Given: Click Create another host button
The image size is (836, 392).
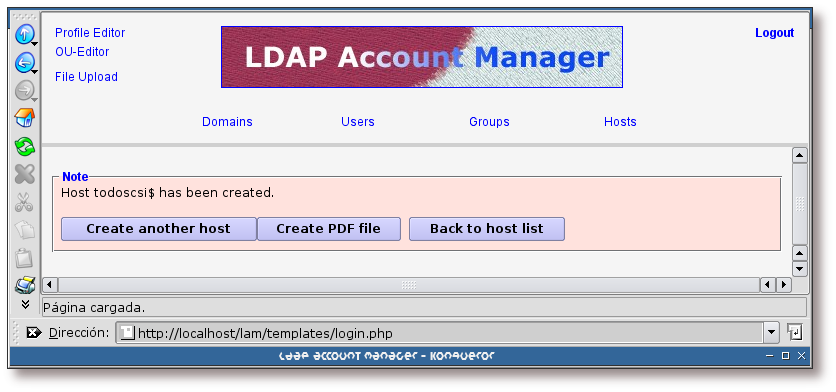Looking at the screenshot, I should tap(158, 229).
